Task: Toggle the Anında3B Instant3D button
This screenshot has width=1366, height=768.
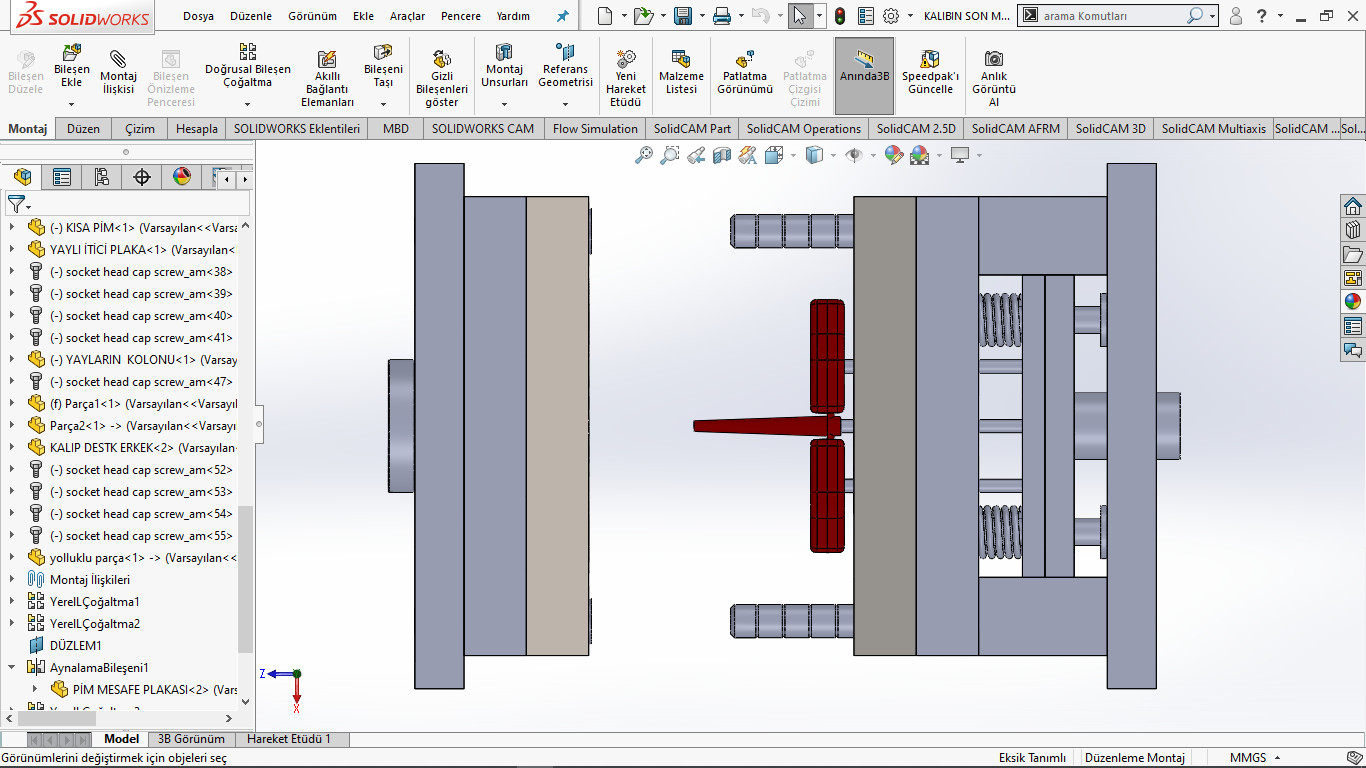Action: [865, 76]
